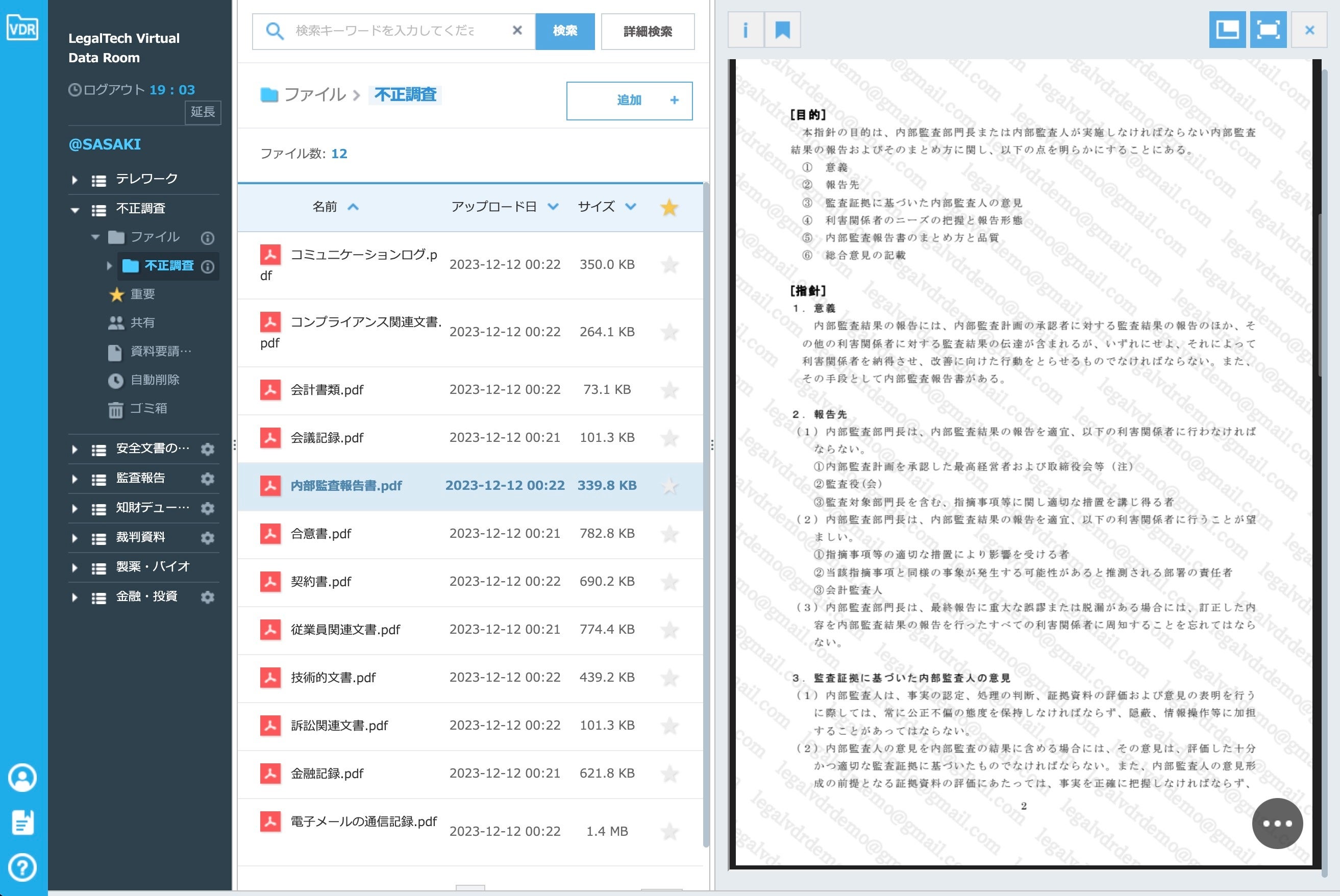
Task: Open the ゴミ箱 trash section
Action: pos(147,409)
